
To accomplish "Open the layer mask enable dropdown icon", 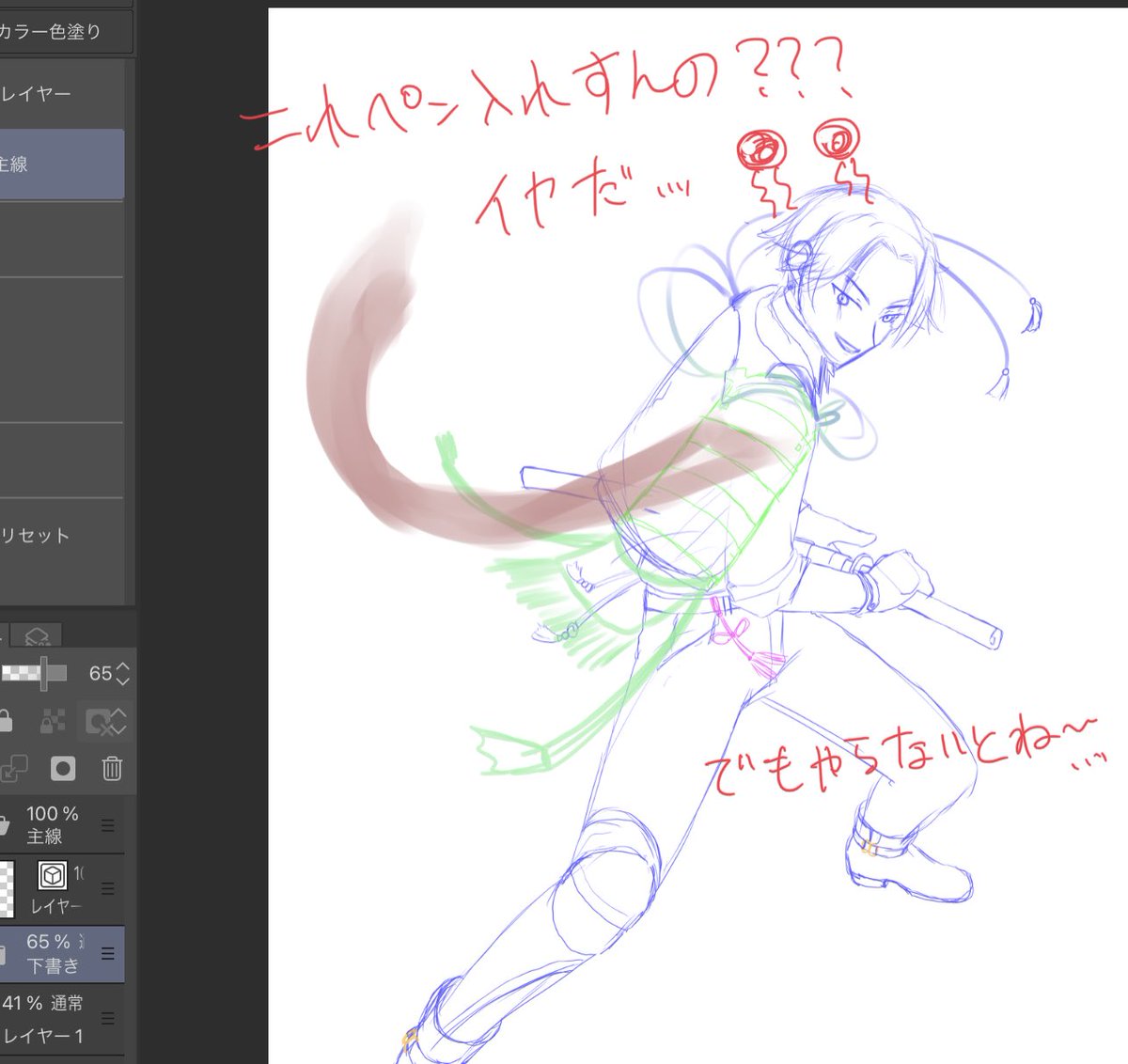I will tap(104, 721).
